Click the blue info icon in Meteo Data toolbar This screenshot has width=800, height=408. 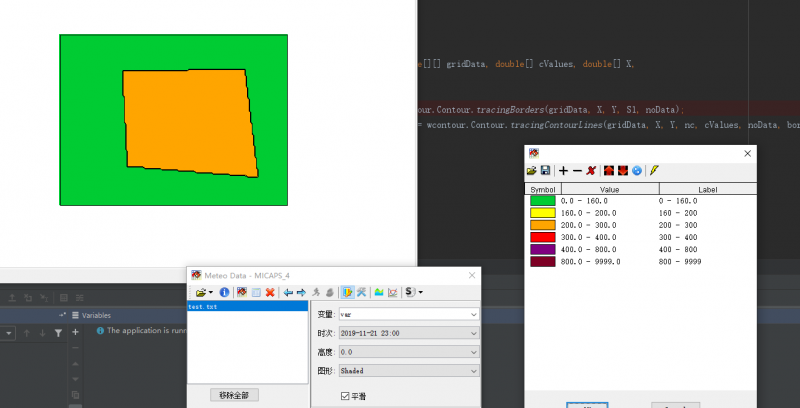225,292
